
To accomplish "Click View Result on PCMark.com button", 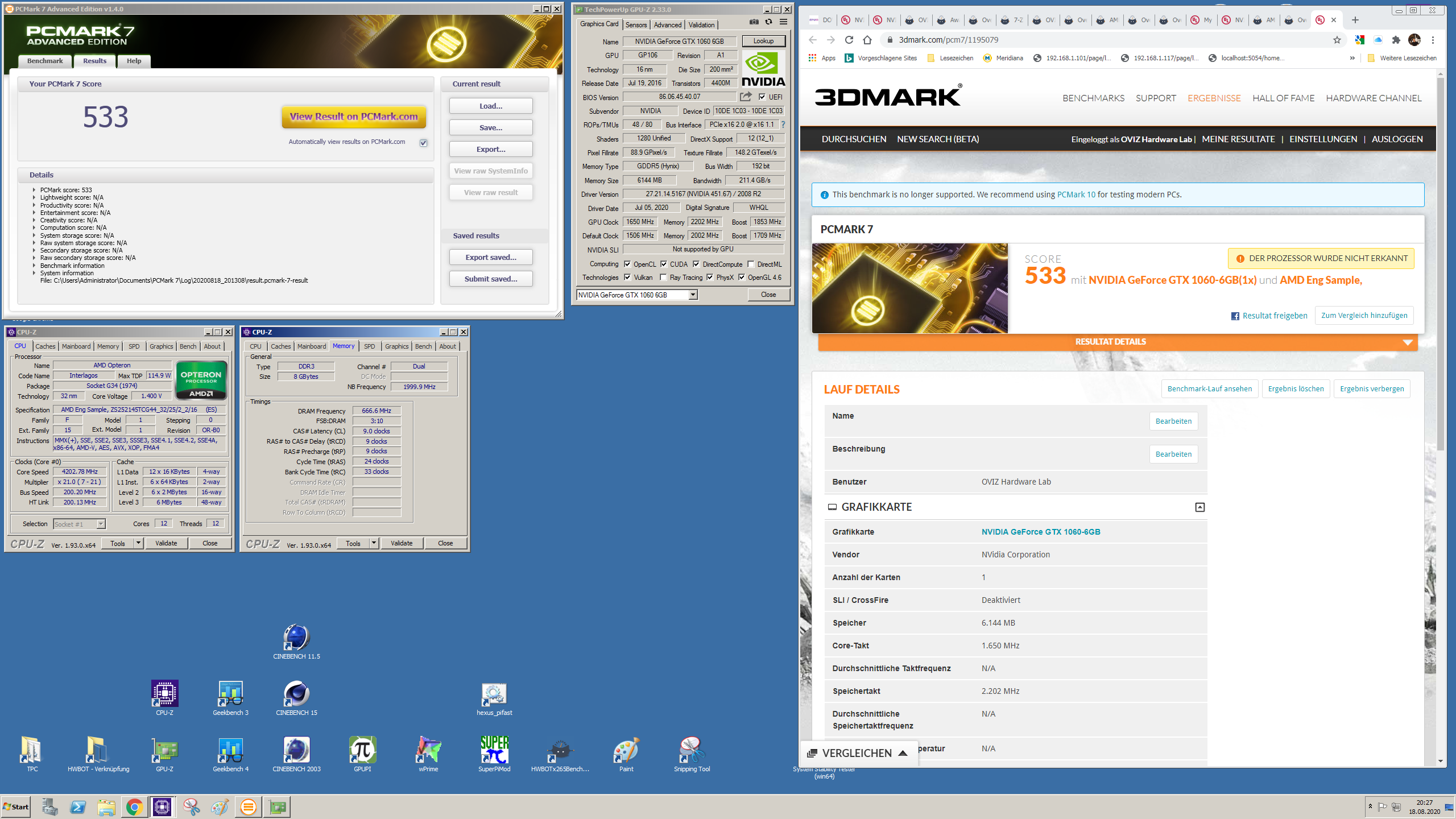I will pyautogui.click(x=354, y=117).
